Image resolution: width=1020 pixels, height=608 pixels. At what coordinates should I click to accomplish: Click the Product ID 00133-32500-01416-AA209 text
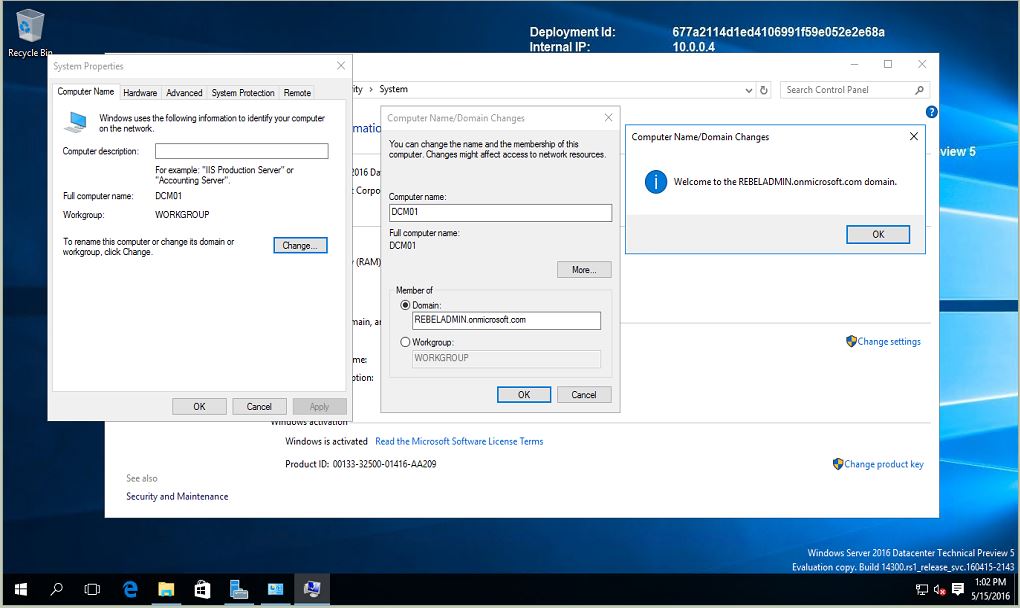coord(361,464)
